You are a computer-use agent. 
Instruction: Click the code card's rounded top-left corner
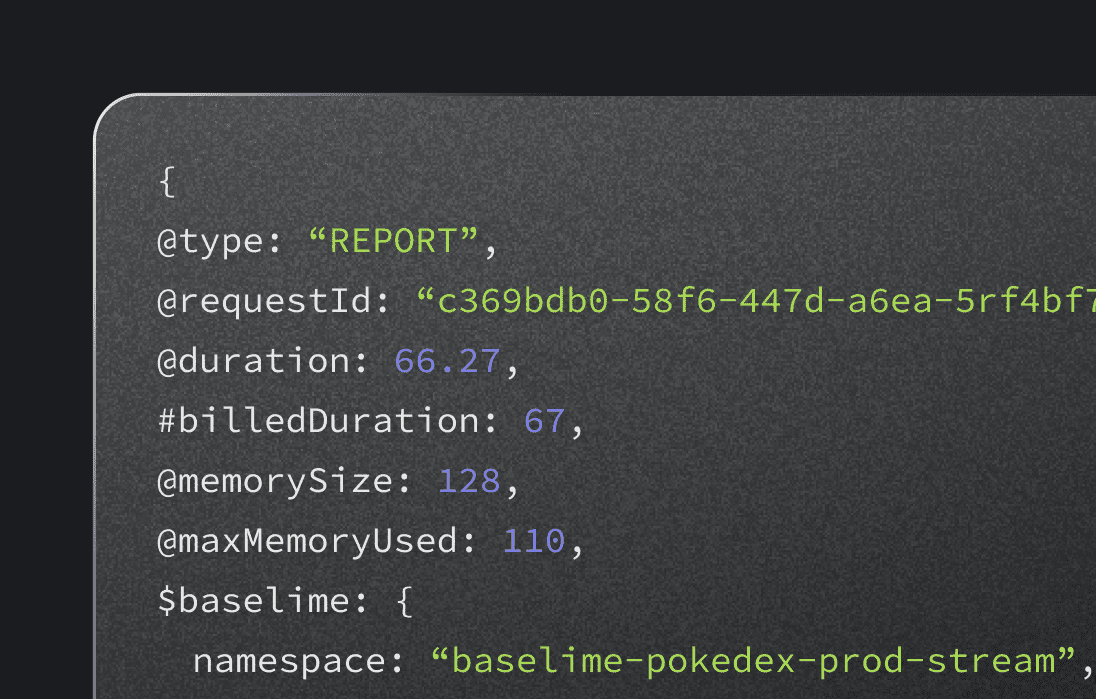pyautogui.click(x=109, y=110)
